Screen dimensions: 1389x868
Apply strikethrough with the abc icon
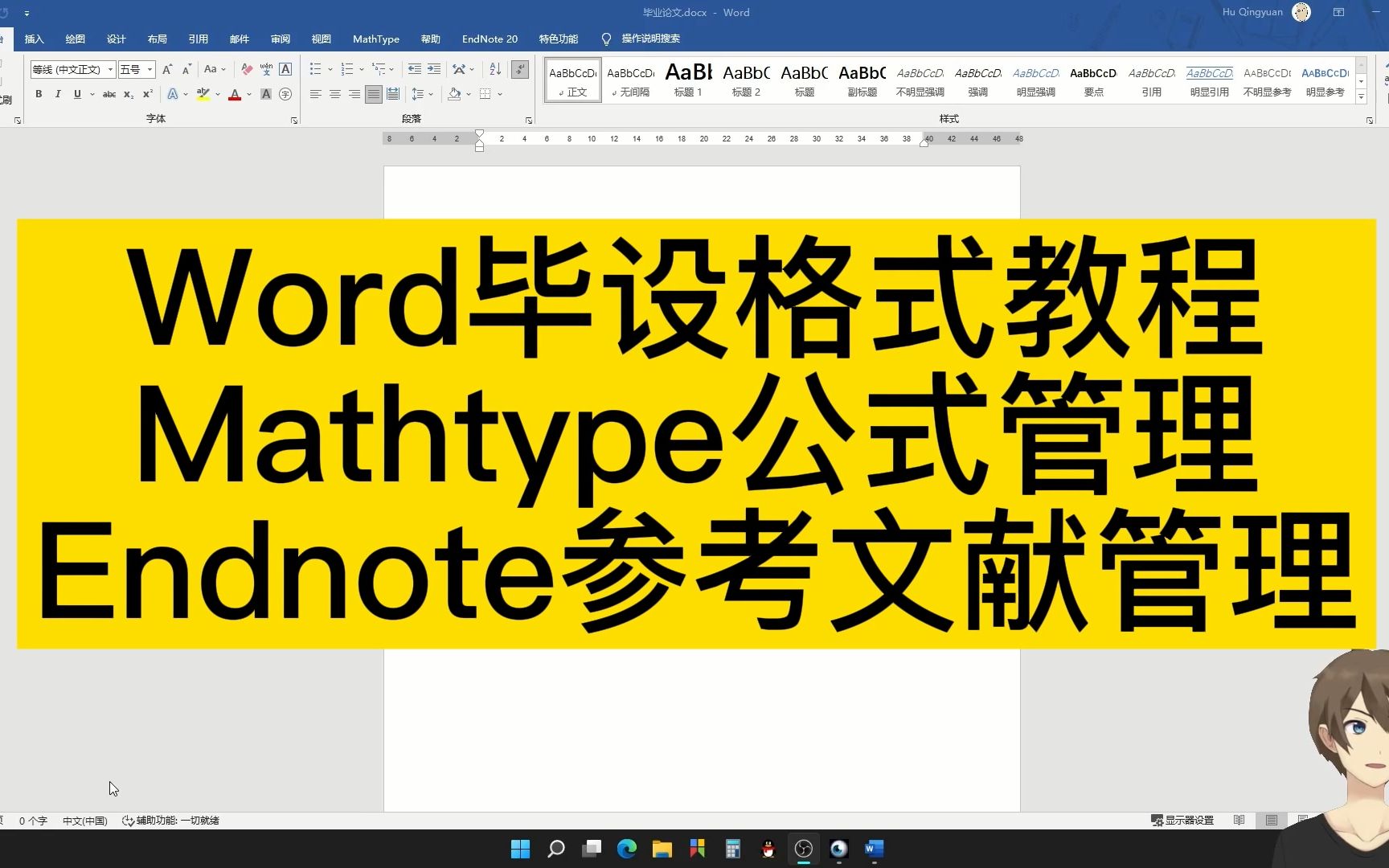(109, 94)
